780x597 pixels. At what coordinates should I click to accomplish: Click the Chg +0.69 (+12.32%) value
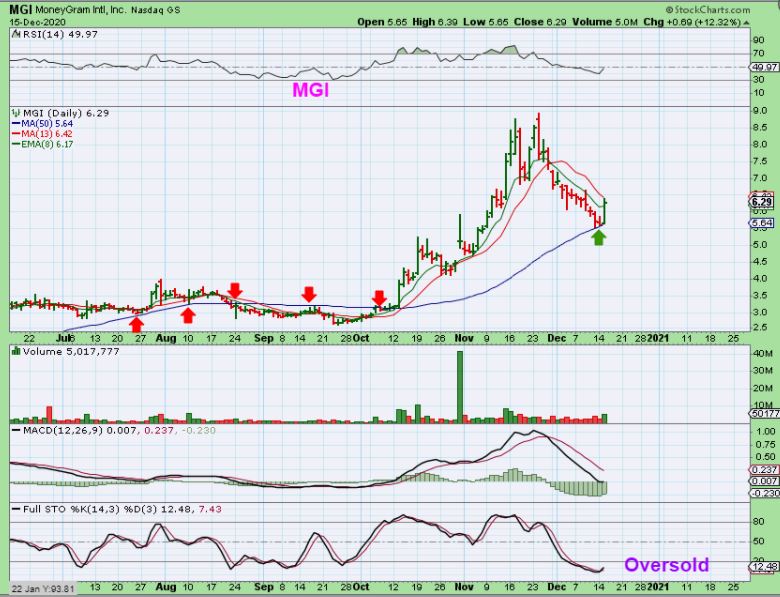click(692, 22)
